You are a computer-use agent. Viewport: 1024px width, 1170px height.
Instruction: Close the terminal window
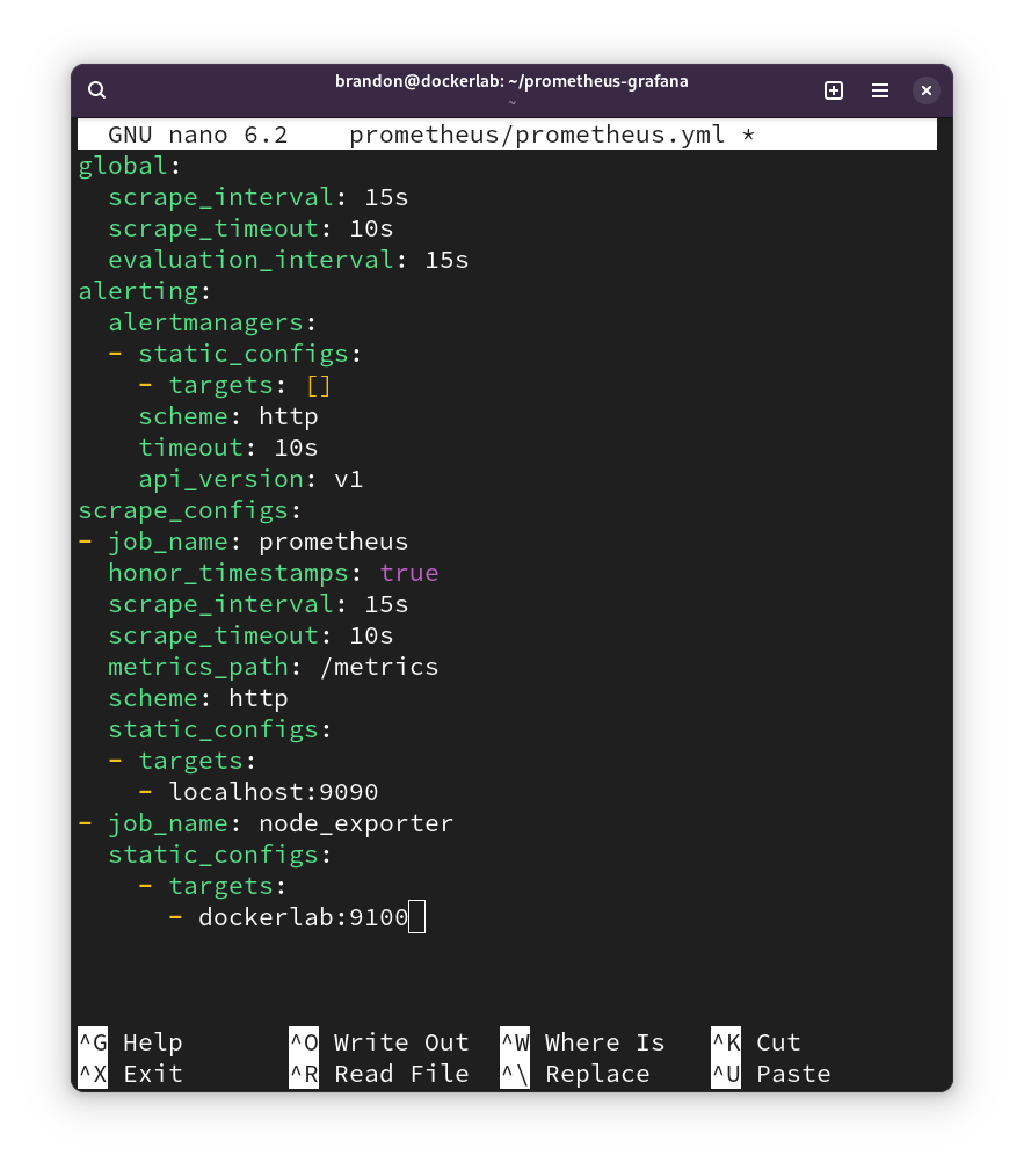tap(926, 89)
